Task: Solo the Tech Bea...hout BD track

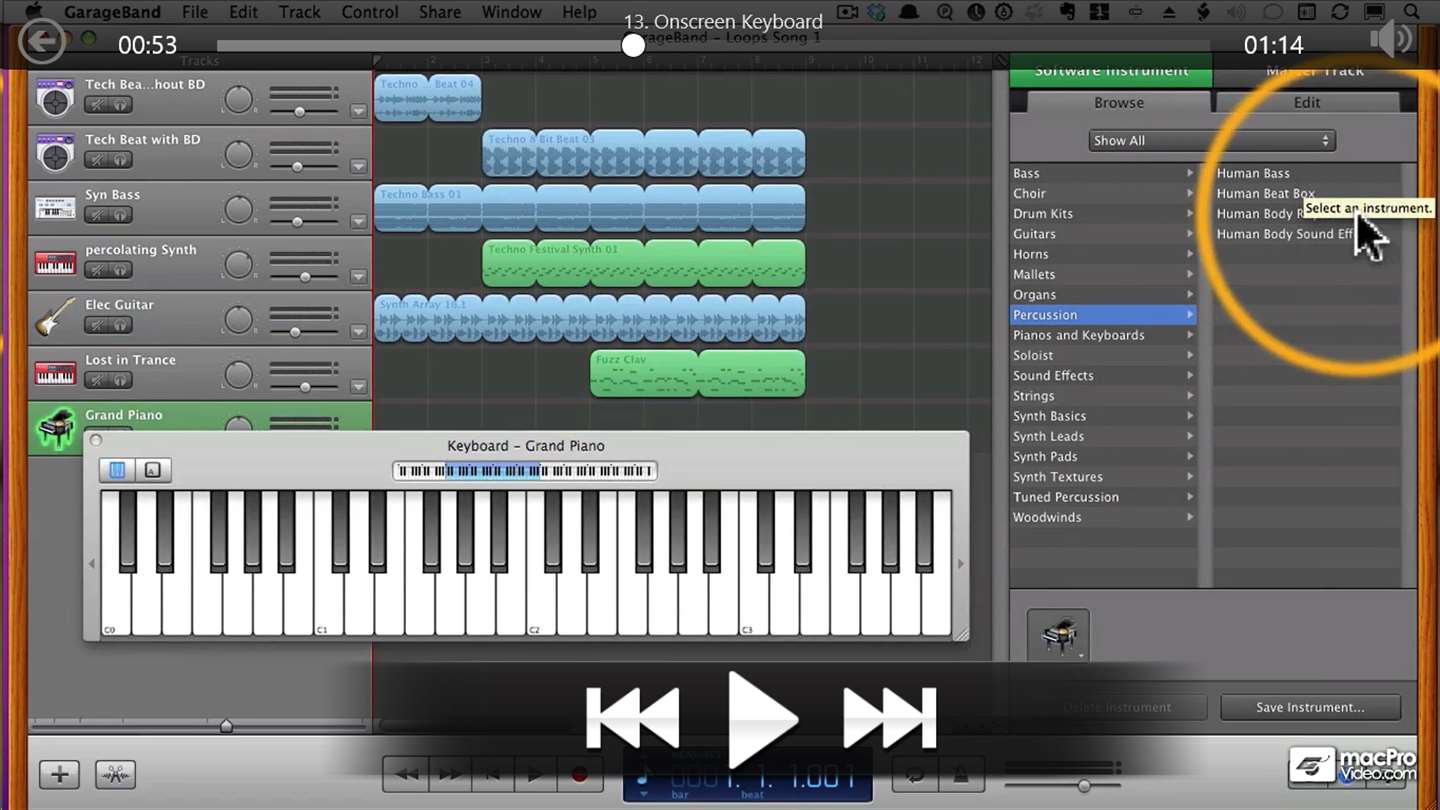Action: coord(121,105)
